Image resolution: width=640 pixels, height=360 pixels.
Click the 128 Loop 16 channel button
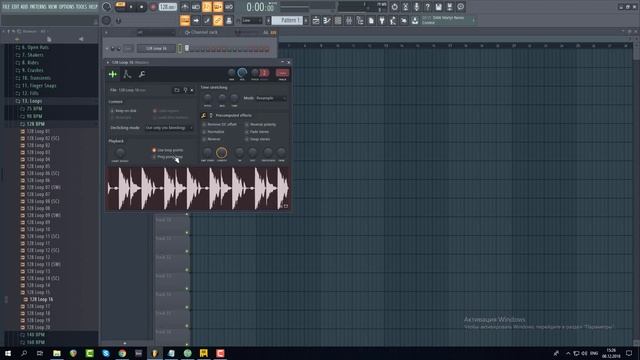tap(156, 48)
